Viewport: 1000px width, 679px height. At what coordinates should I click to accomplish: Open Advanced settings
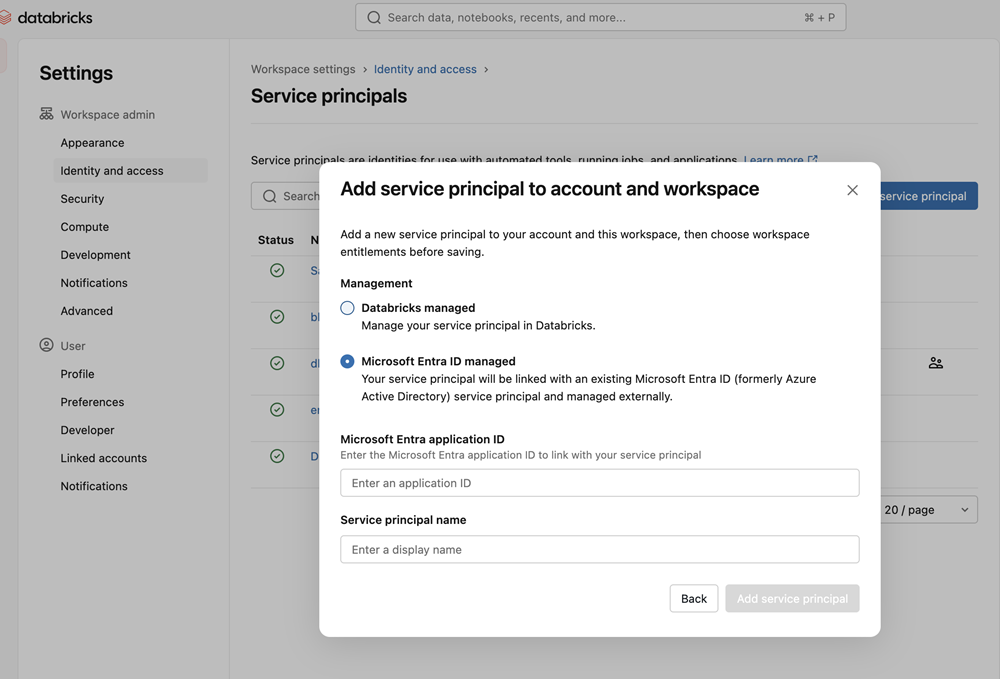(87, 311)
